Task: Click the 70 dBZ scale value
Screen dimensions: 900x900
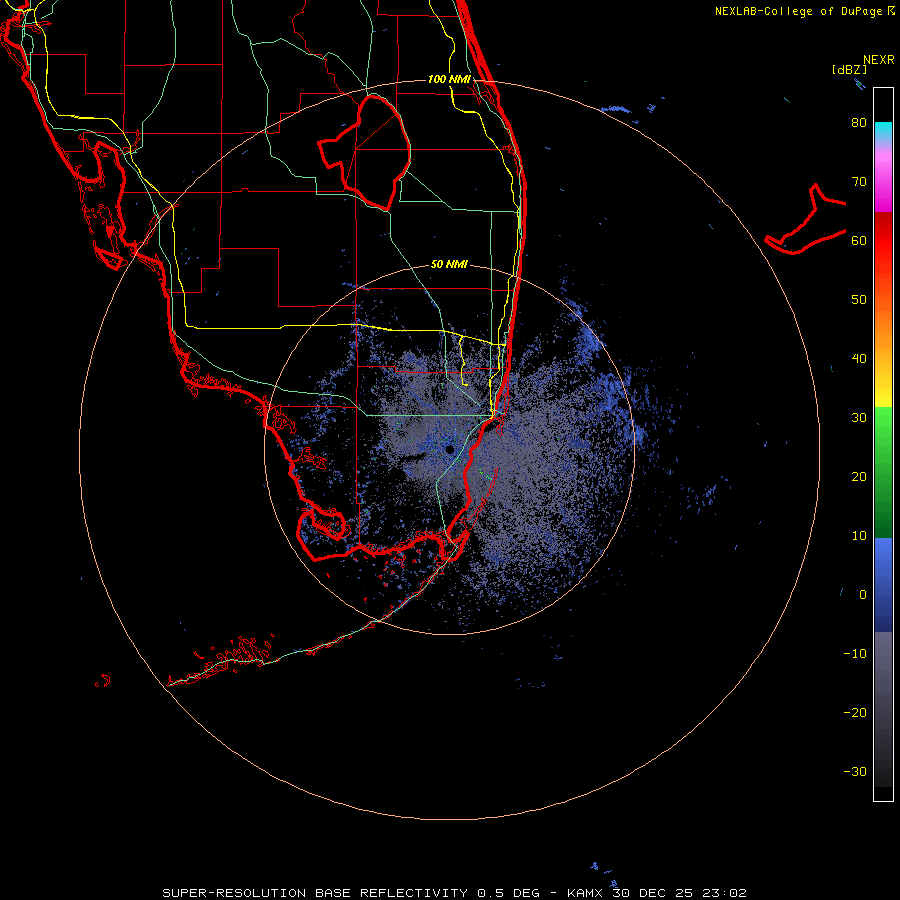Action: coord(859,182)
